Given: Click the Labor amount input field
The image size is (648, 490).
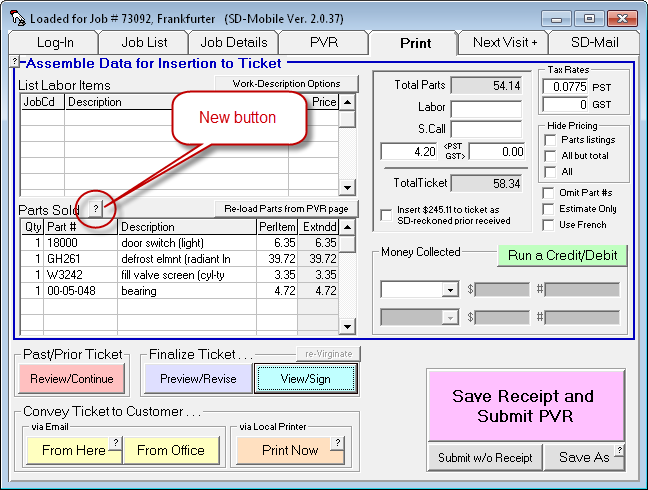Looking at the screenshot, I should pyautogui.click(x=486, y=108).
